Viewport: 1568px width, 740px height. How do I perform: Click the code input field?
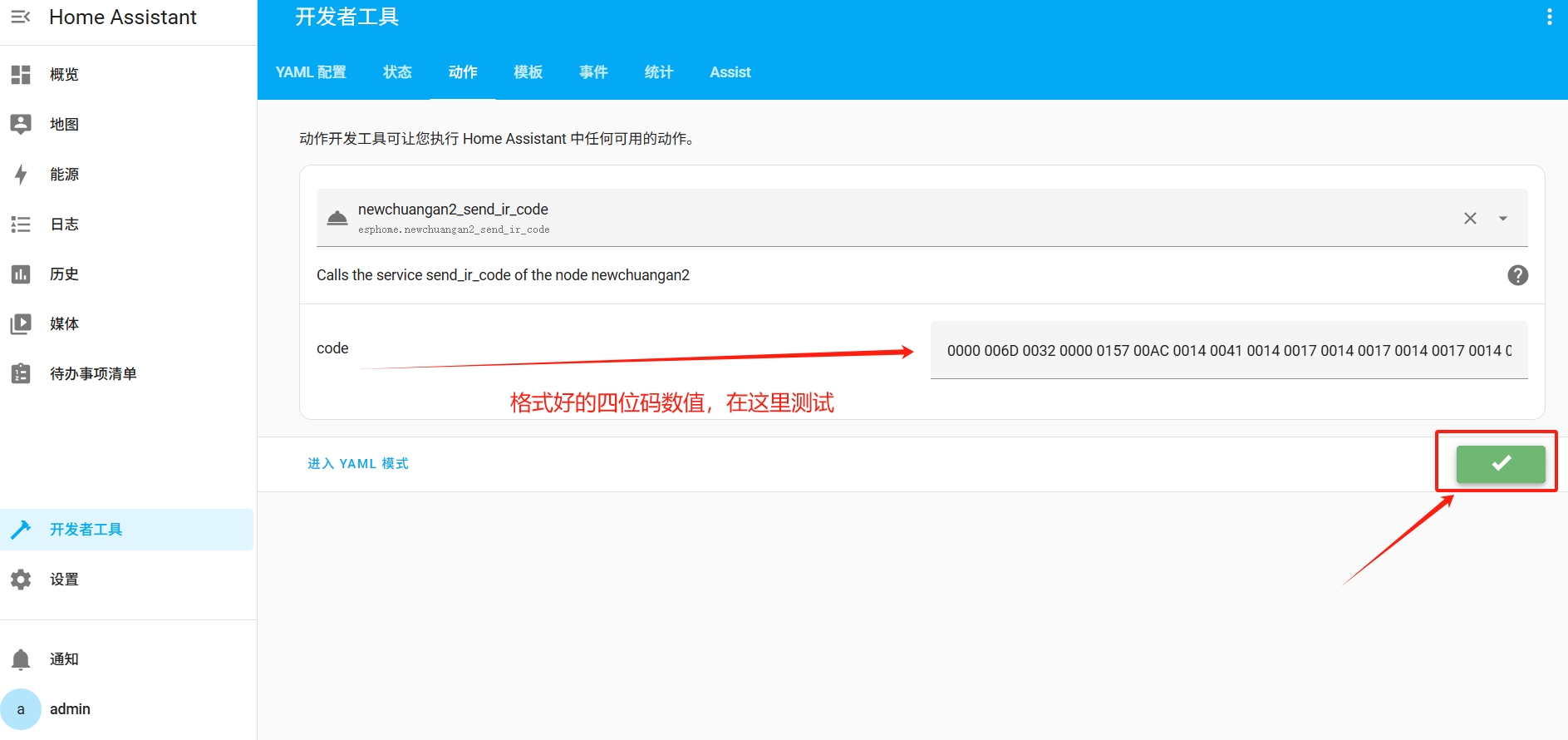(x=1229, y=350)
